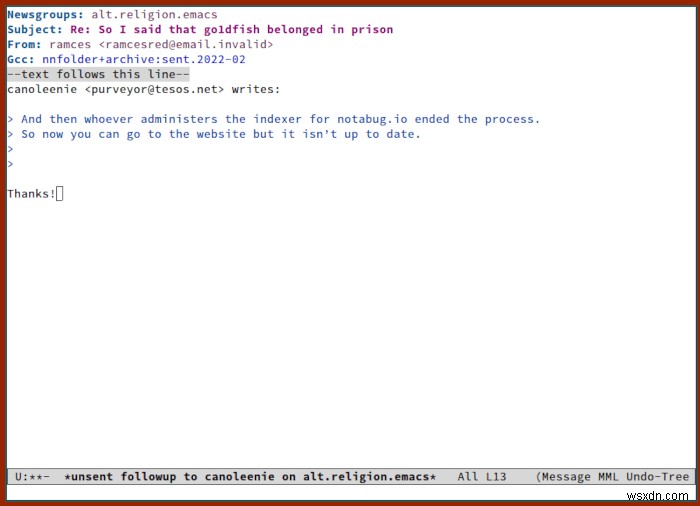Click the quoted line starting 'So now you'

[x=214, y=134]
